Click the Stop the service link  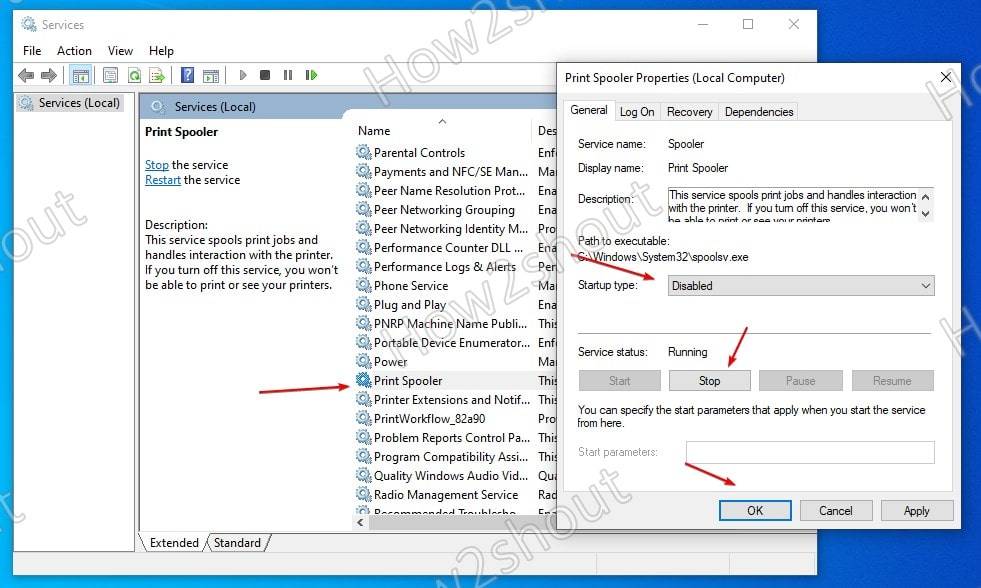coord(157,165)
